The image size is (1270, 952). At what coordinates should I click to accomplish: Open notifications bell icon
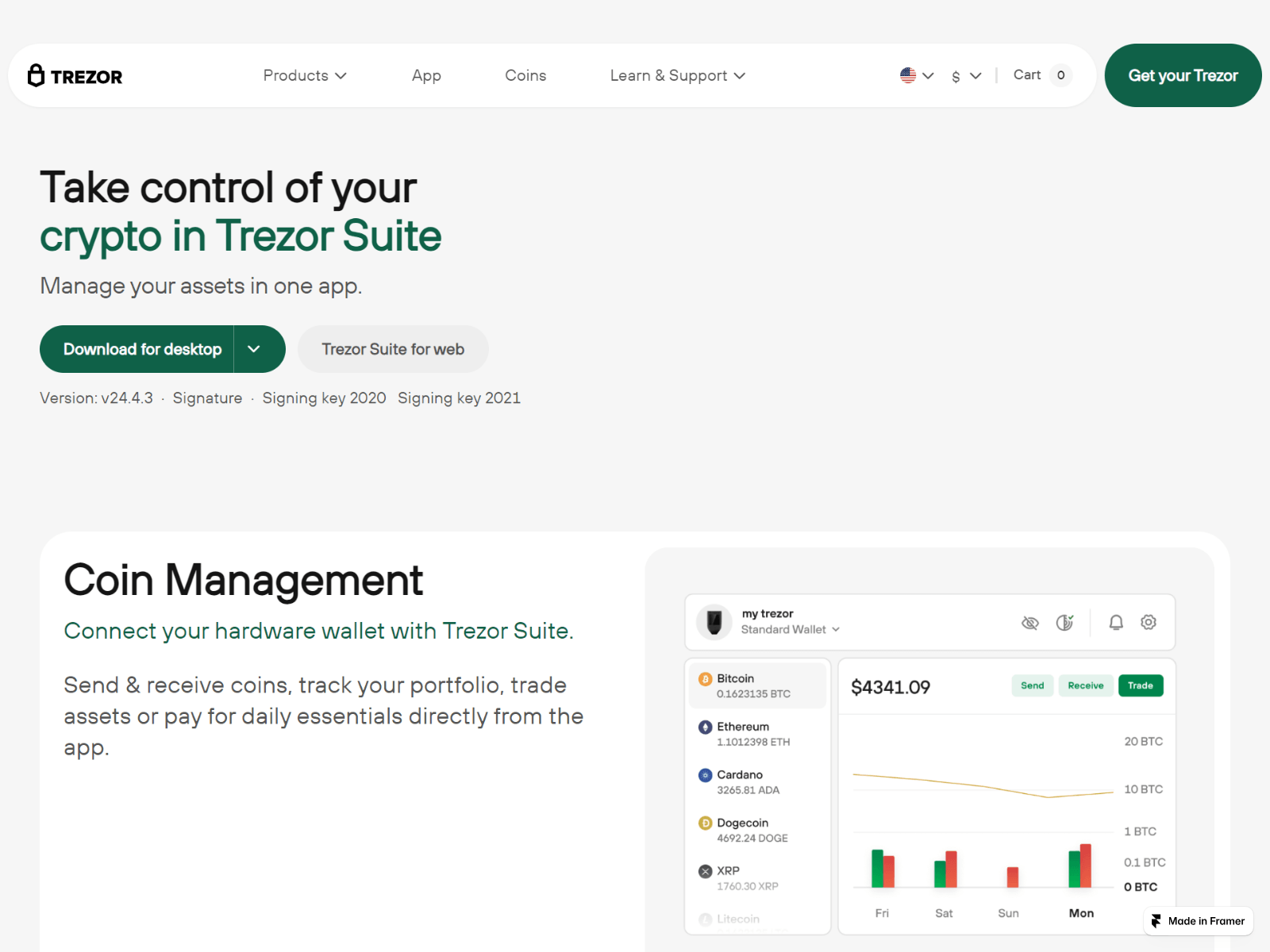coord(1116,623)
